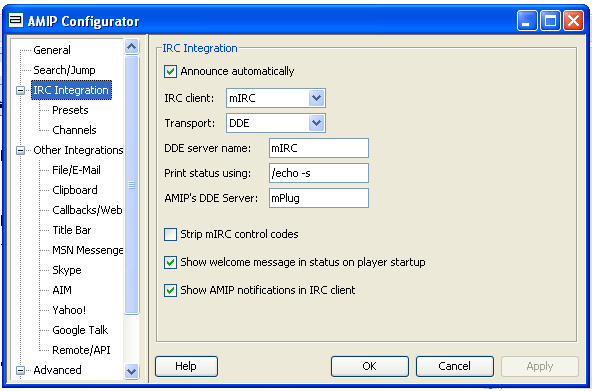Open the AIM settings page
The image size is (594, 391).
click(62, 290)
